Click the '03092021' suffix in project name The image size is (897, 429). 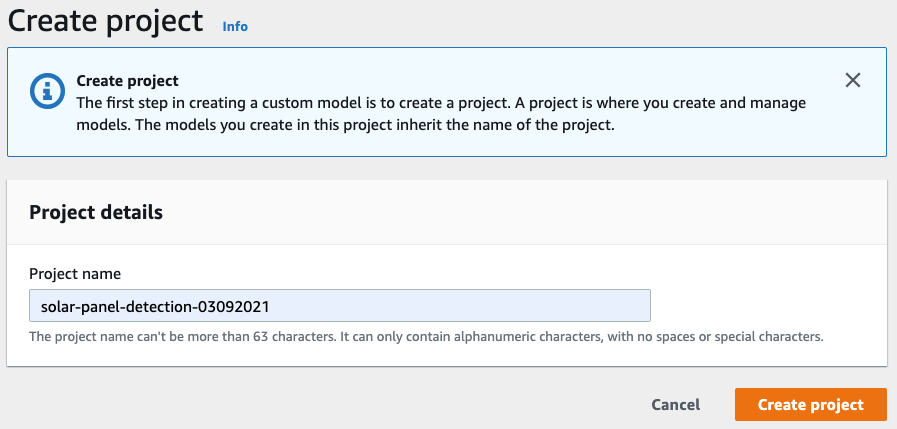238,305
